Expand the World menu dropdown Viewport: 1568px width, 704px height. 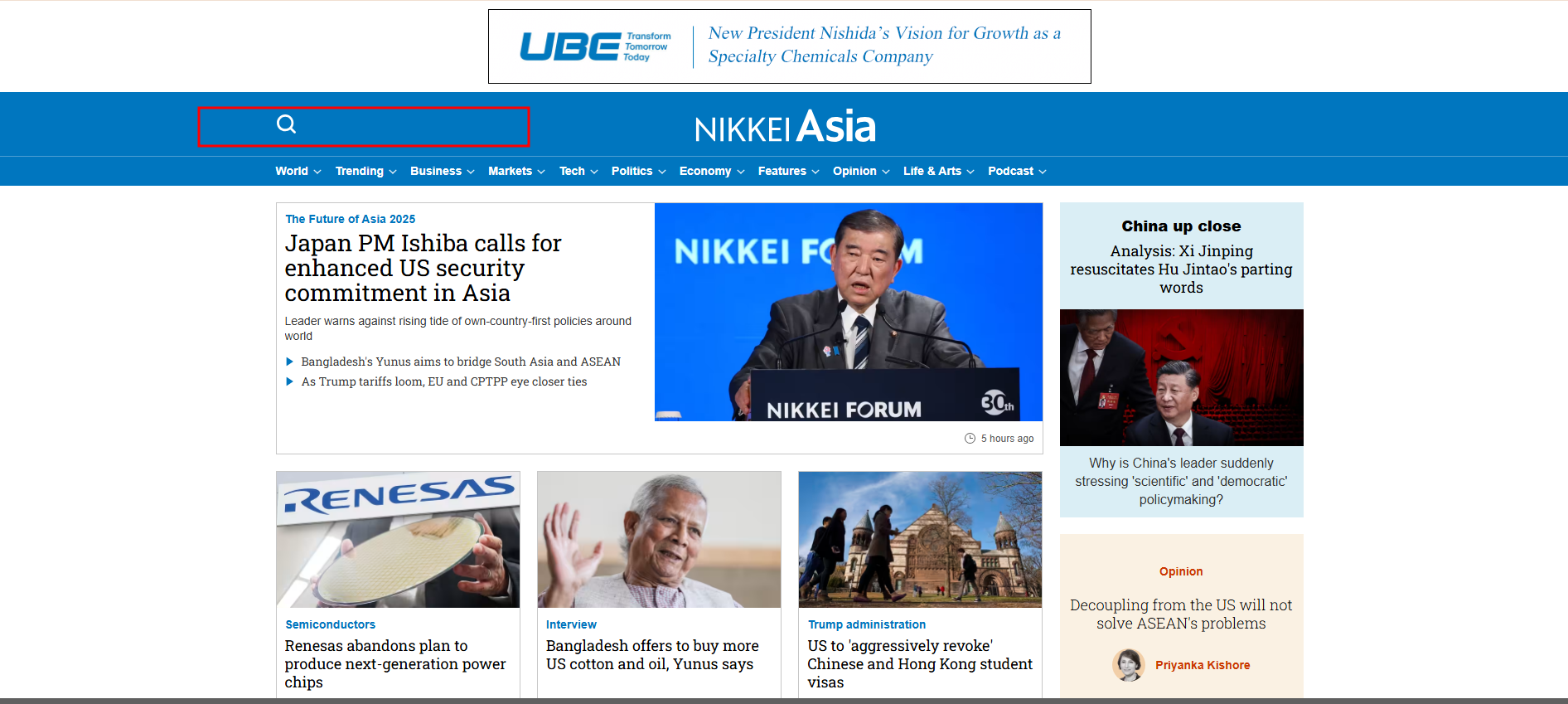298,171
